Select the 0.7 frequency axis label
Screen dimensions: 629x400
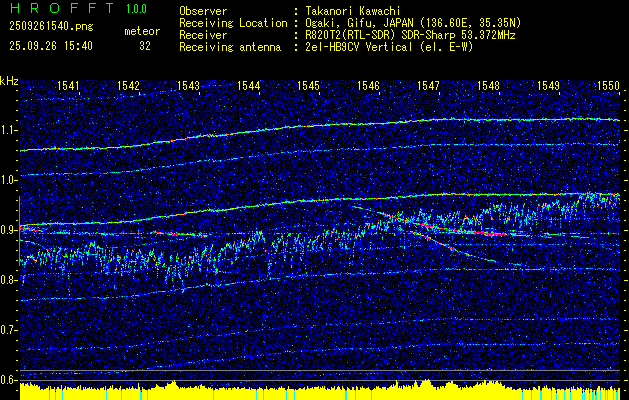coord(9,330)
